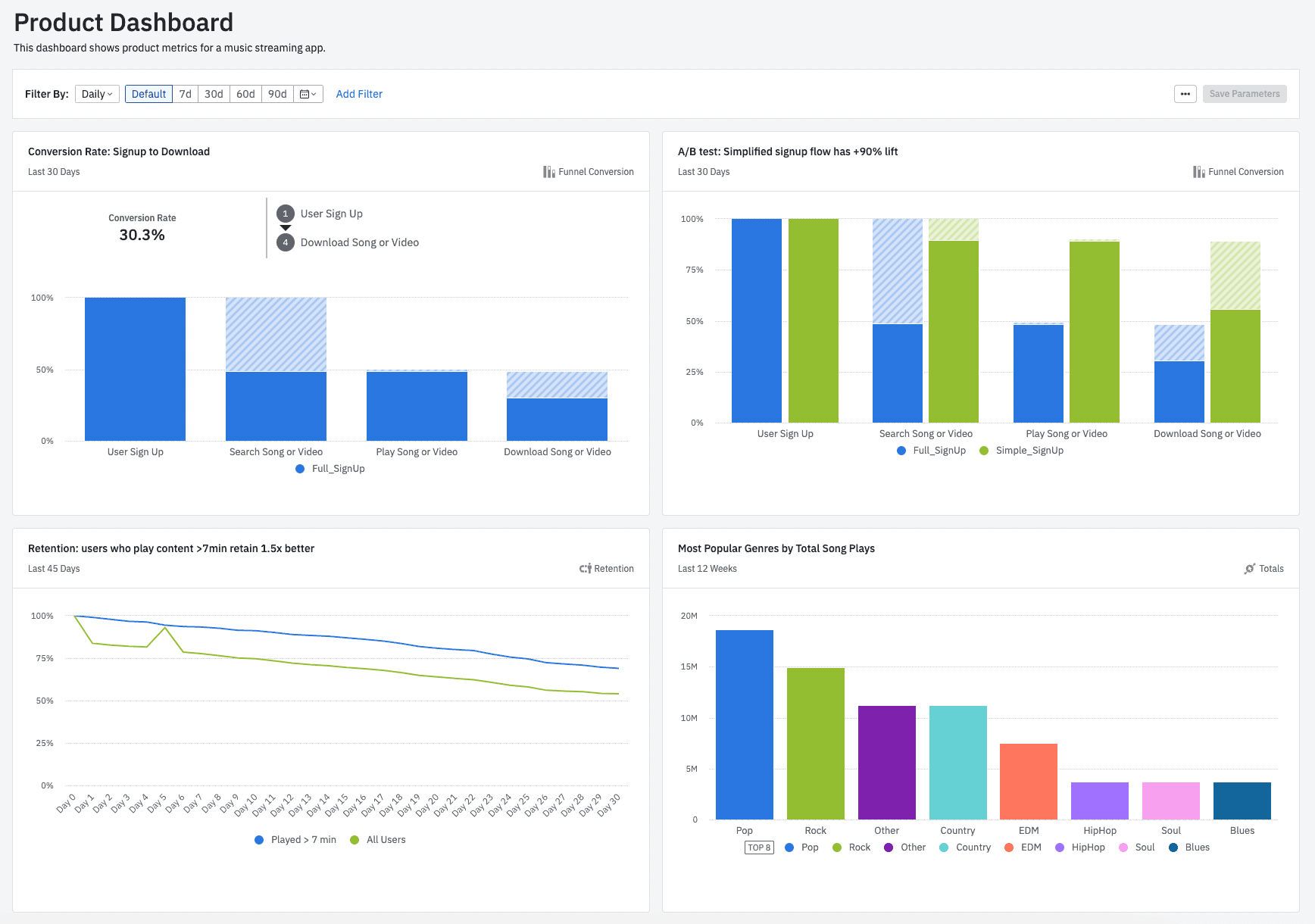The height and width of the screenshot is (924, 1315).
Task: Open the Daily frequency dropdown
Action: pyautogui.click(x=96, y=93)
